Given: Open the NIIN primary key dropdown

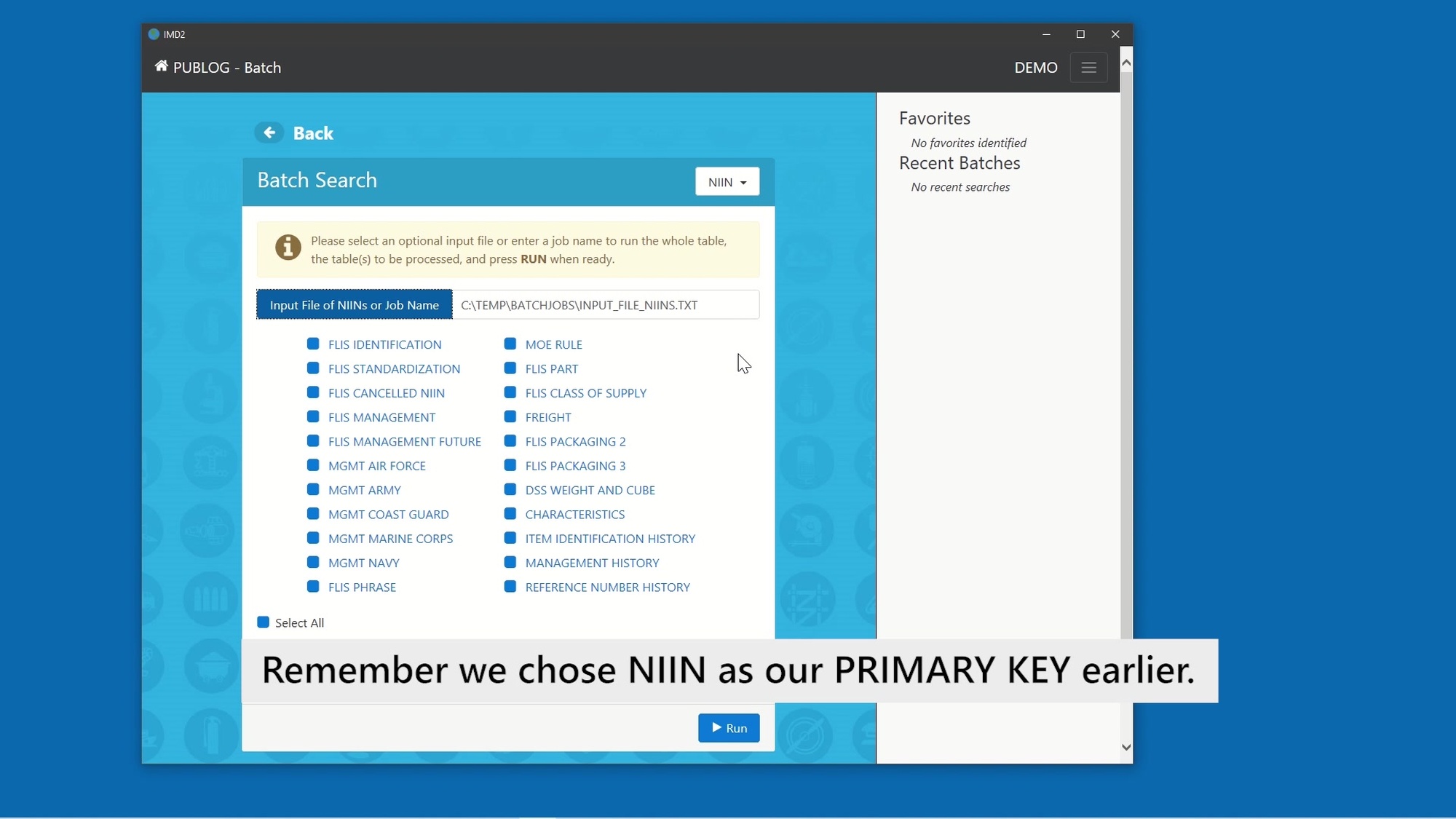Looking at the screenshot, I should tap(727, 182).
